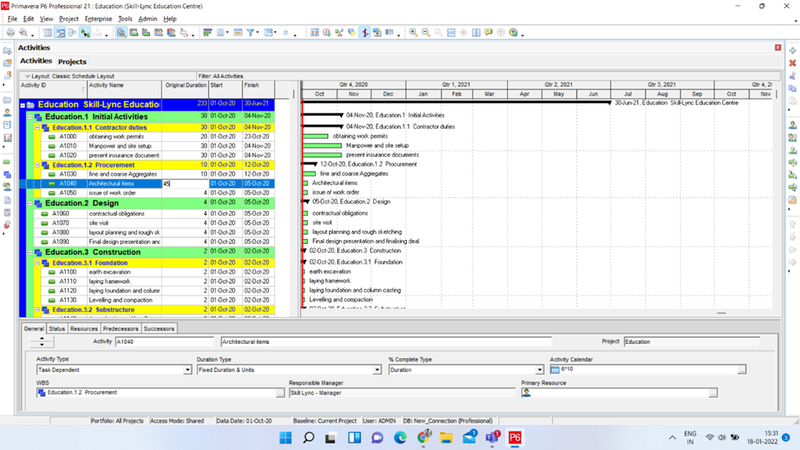Click the yellow speech-bubble hint help icon

pos(488,33)
